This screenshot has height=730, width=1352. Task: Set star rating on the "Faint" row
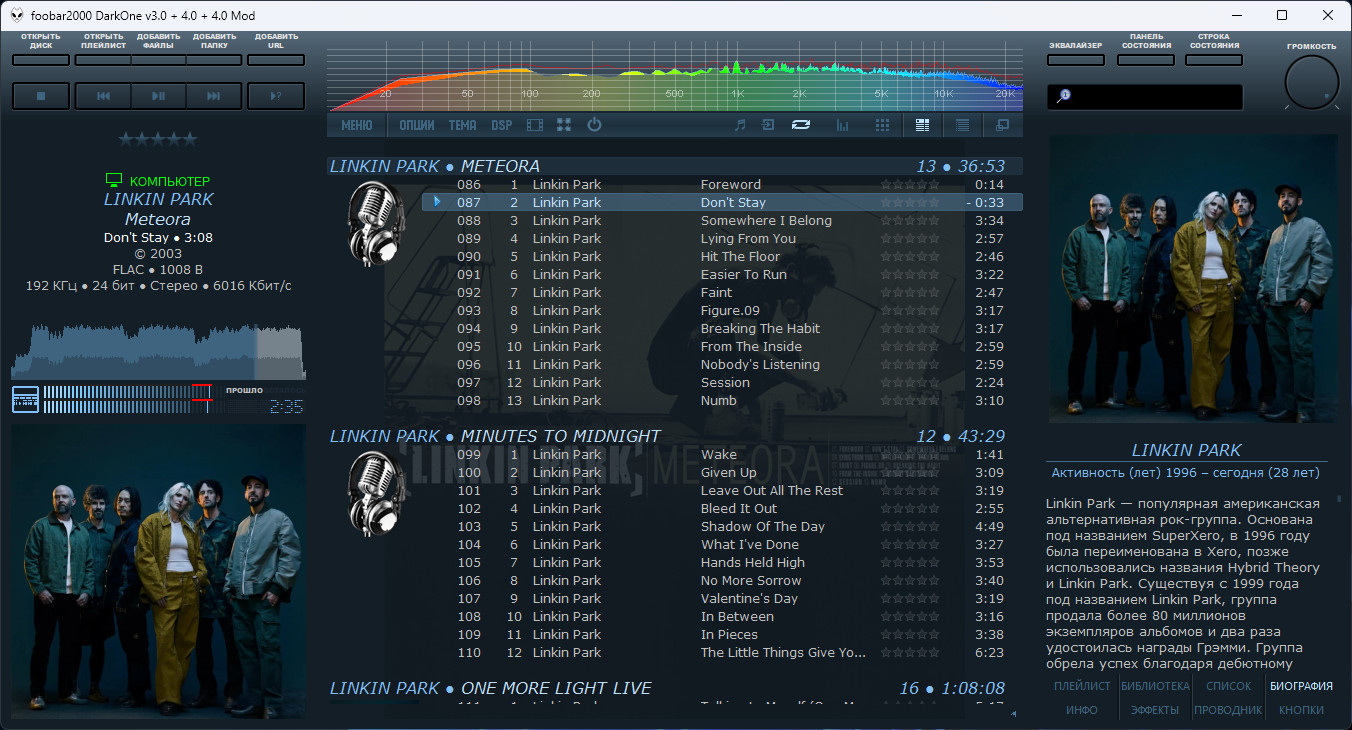click(x=909, y=292)
